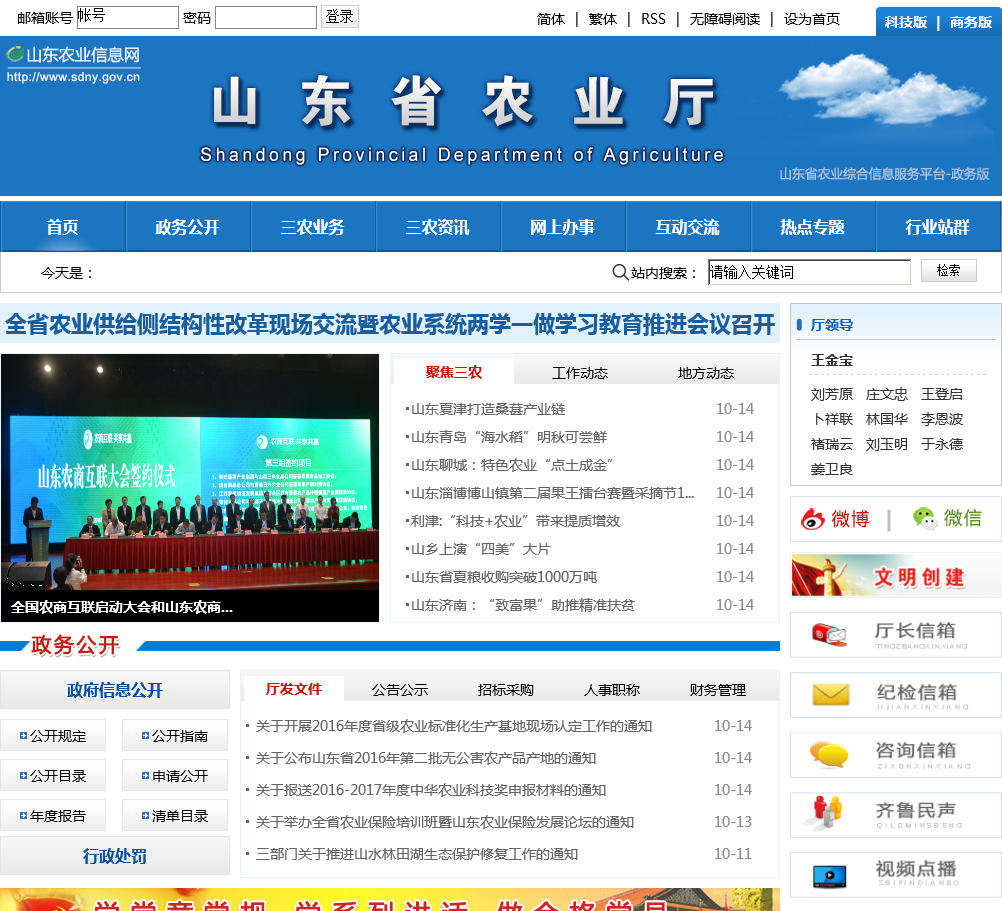This screenshot has height=911, width=1002.
Task: Open article 山乡上演"四美"大片
Action: coord(480,549)
